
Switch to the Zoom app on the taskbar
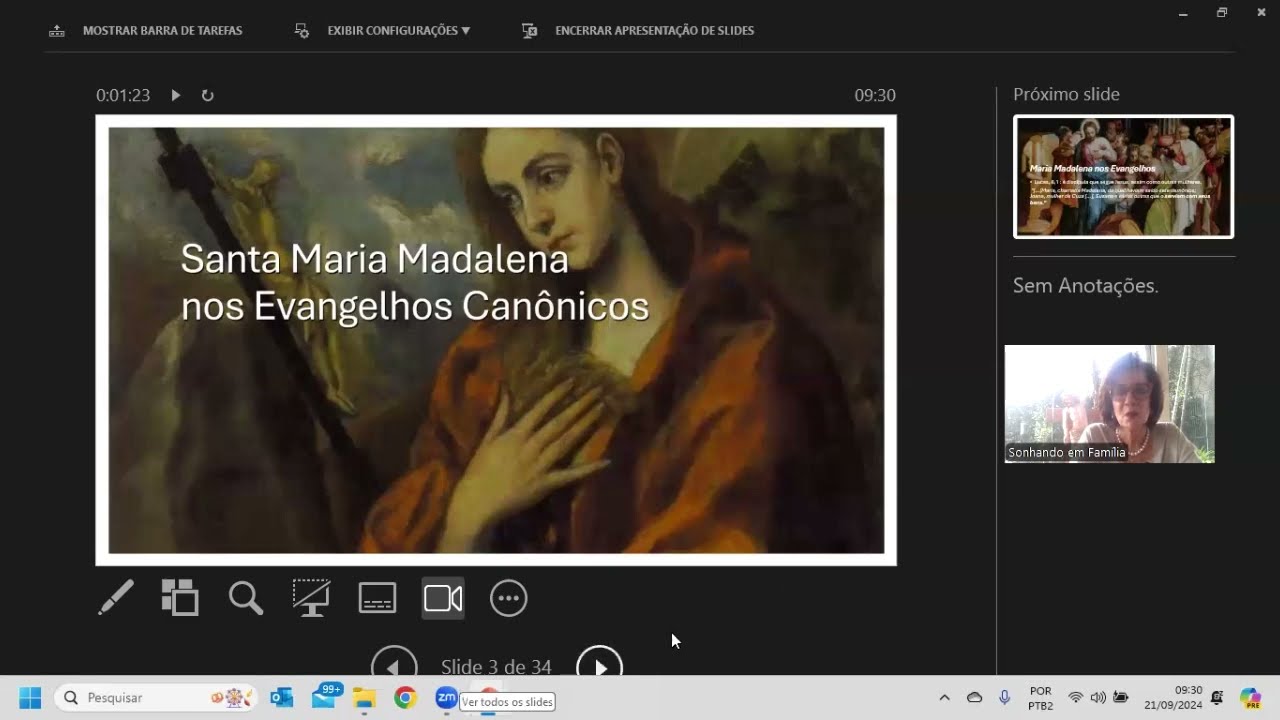tap(446, 697)
